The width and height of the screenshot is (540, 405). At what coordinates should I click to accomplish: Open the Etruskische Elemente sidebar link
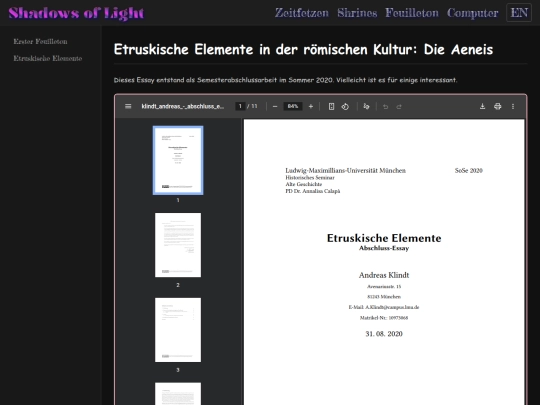click(x=48, y=58)
